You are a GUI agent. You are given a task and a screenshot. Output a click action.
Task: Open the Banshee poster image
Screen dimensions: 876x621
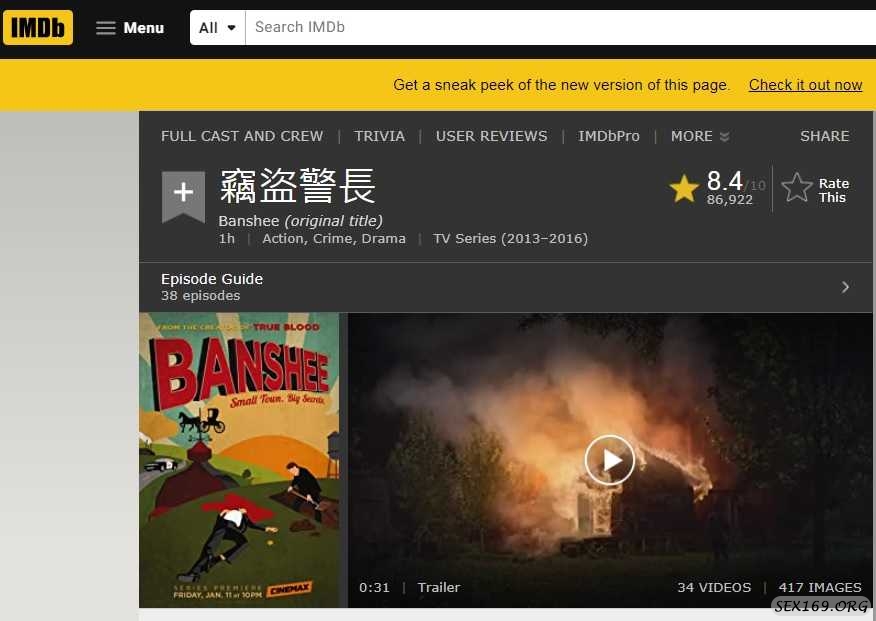(239, 460)
